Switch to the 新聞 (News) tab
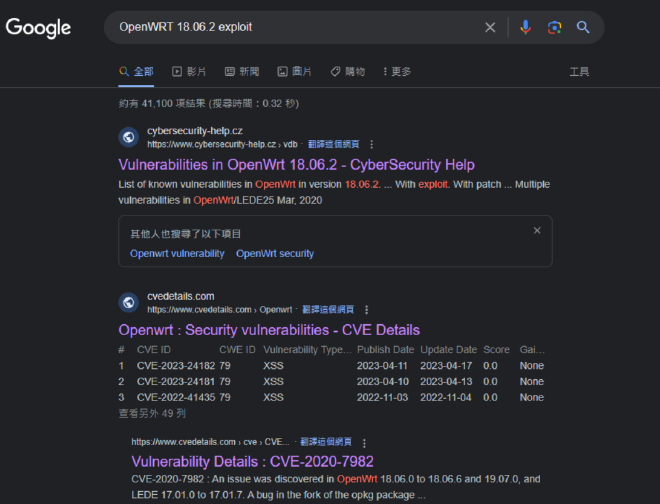The width and height of the screenshot is (660, 504). (x=242, y=72)
